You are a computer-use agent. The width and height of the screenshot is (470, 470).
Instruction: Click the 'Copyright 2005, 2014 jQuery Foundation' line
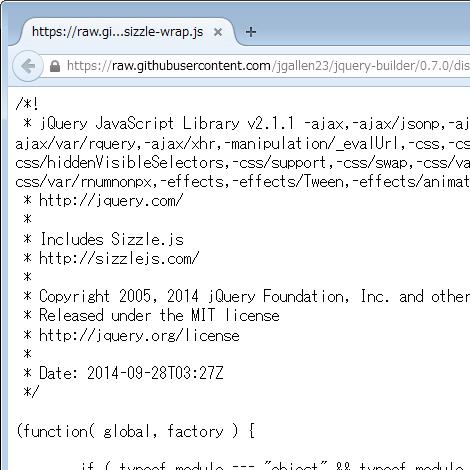(247, 296)
